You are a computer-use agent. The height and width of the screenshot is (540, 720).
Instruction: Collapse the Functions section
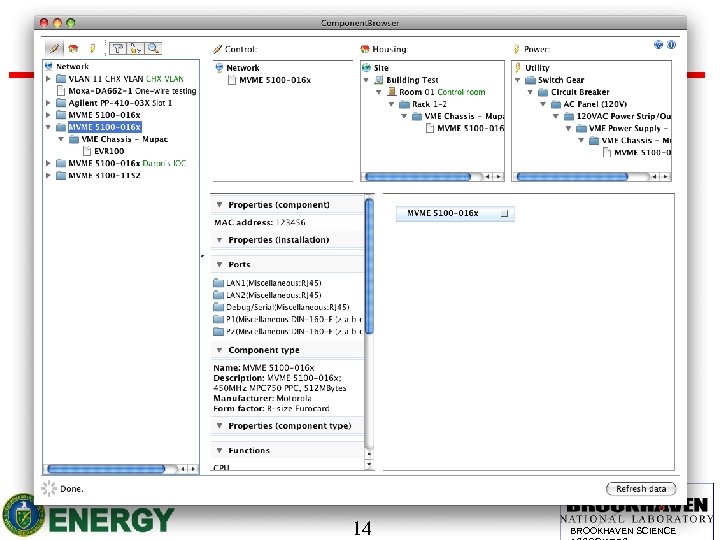tap(219, 450)
